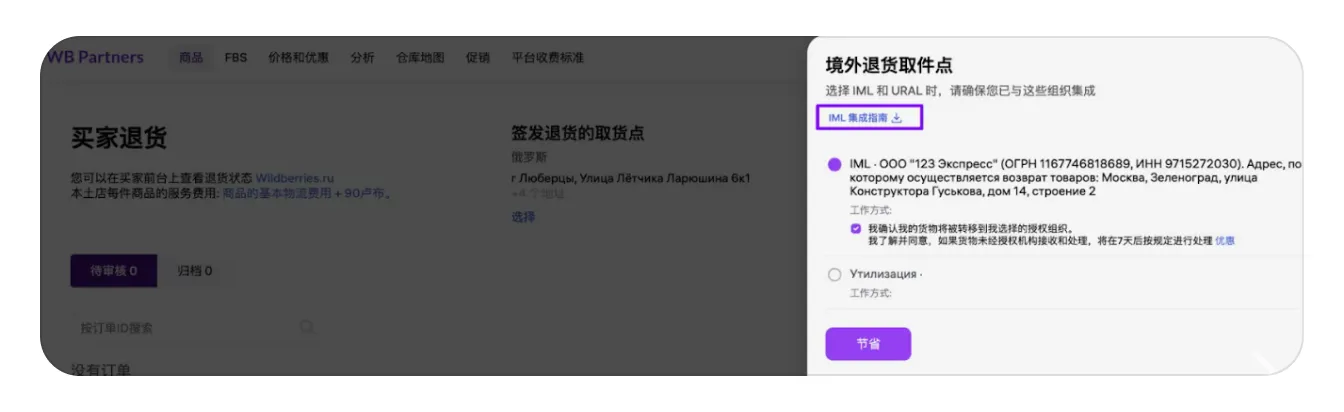Image resolution: width=1344 pixels, height=412 pixels.
Task: Click the search magnifier icon in order search
Action: click(307, 327)
